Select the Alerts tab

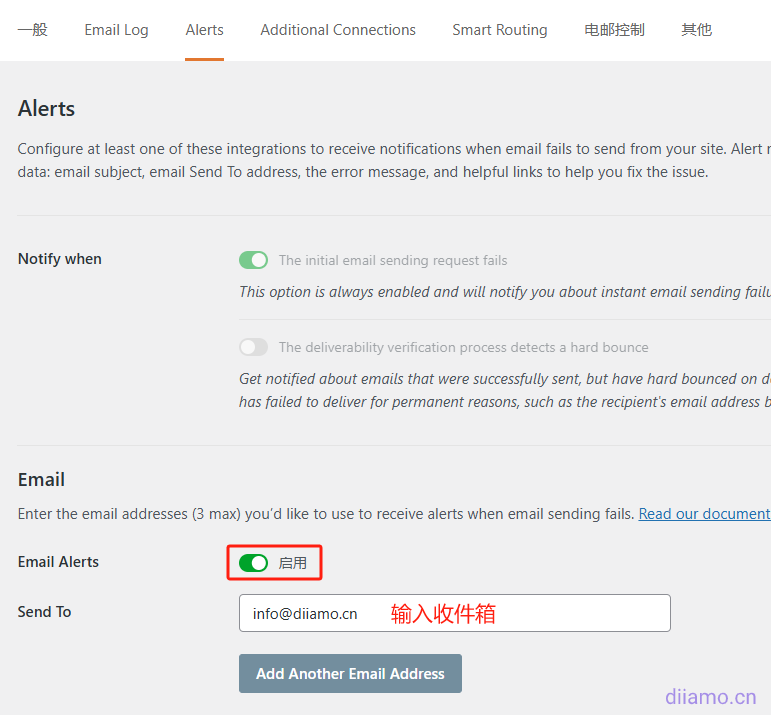(204, 30)
